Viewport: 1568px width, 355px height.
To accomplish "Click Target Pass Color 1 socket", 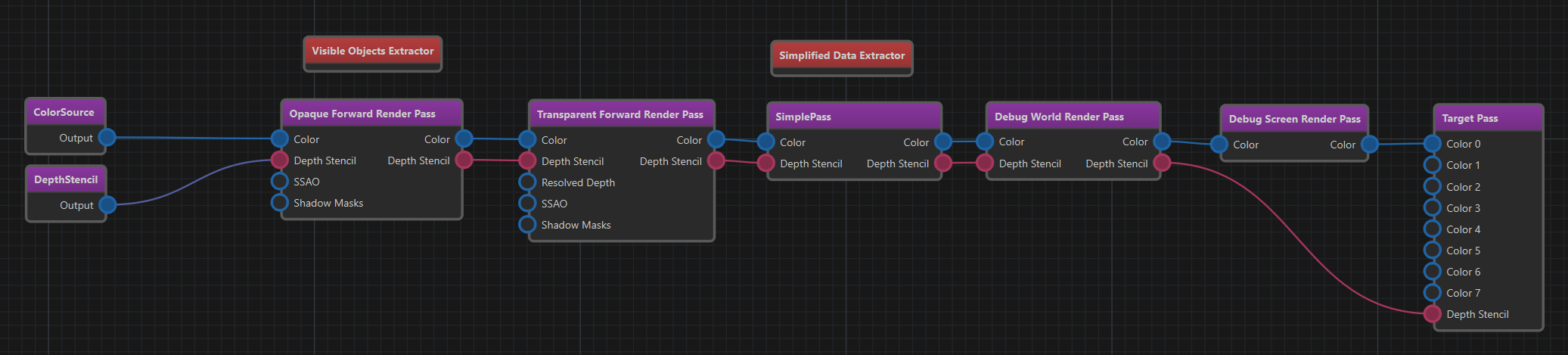I will tap(1432, 165).
